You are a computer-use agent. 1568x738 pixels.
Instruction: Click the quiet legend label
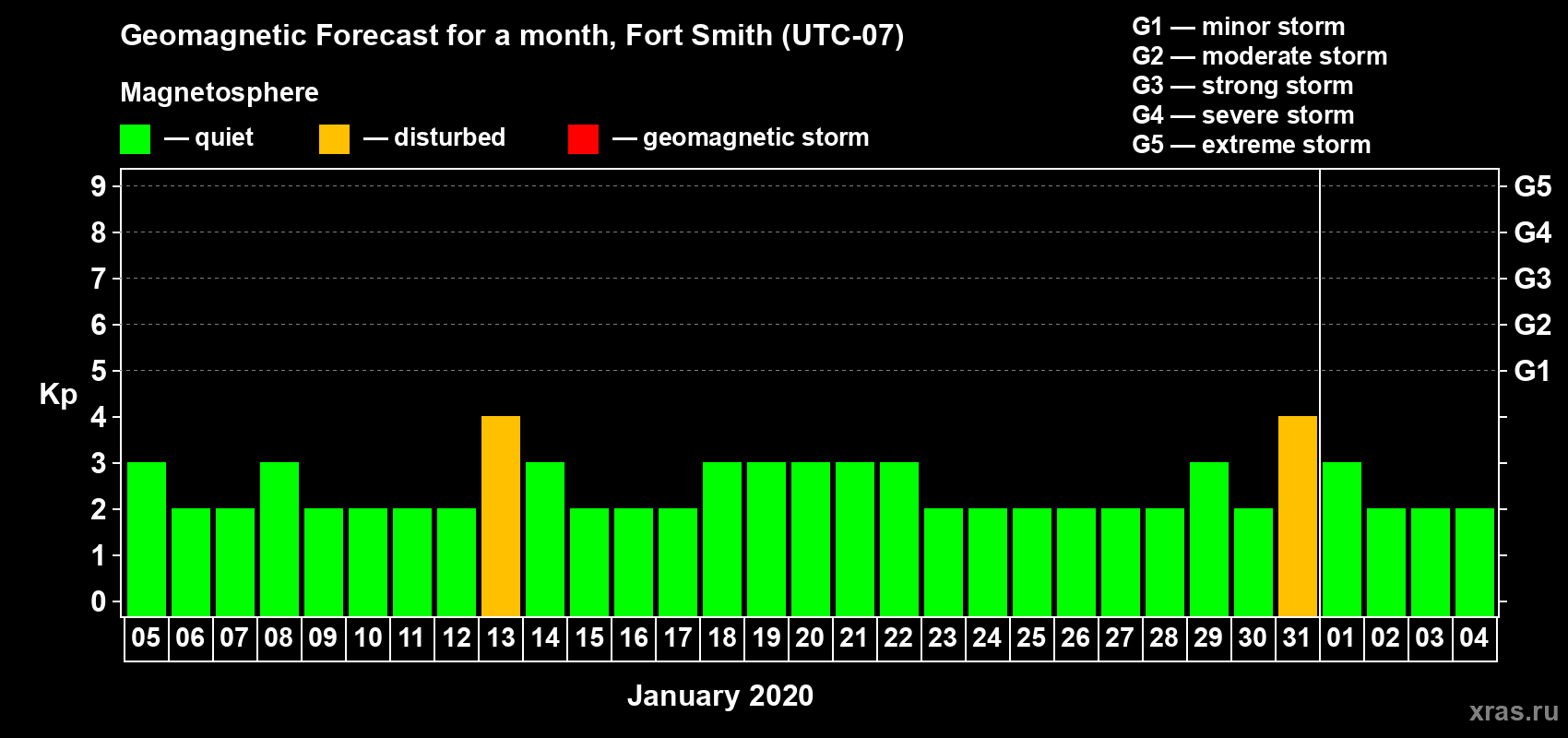[x=224, y=138]
